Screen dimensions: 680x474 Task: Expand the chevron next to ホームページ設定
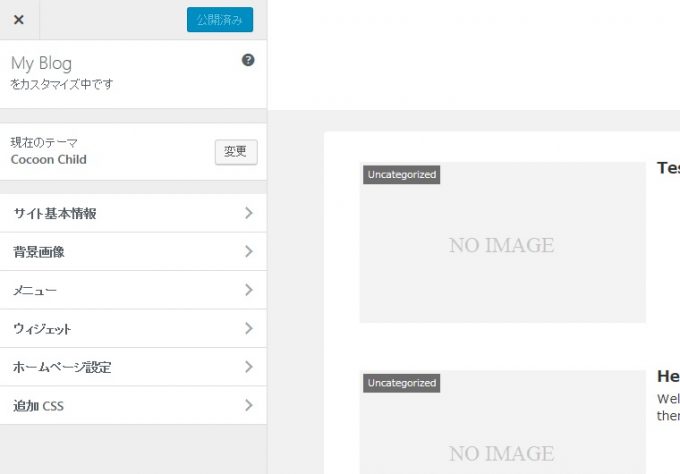248,367
